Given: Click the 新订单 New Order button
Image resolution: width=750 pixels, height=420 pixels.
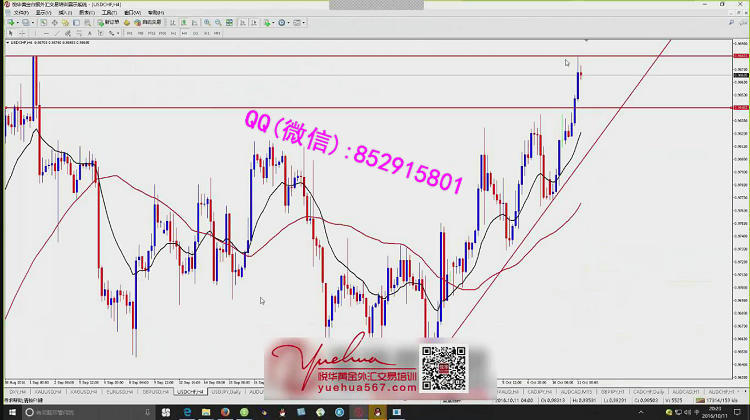Looking at the screenshot, I should (x=108, y=21).
